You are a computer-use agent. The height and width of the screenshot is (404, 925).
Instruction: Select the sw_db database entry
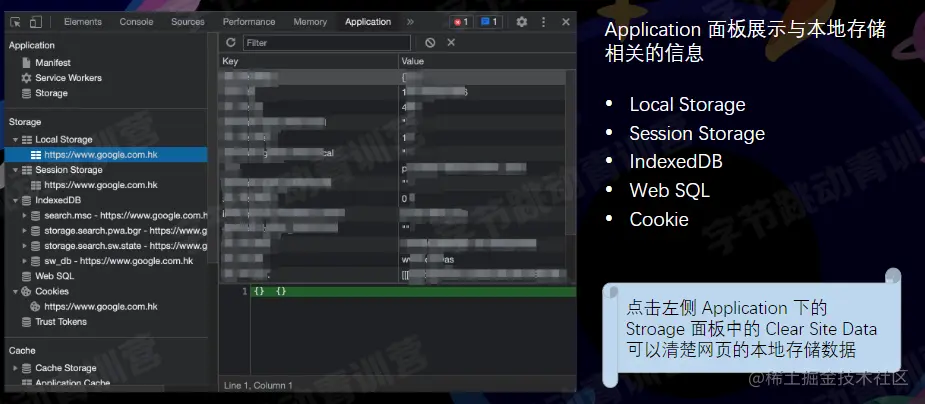coord(119,261)
